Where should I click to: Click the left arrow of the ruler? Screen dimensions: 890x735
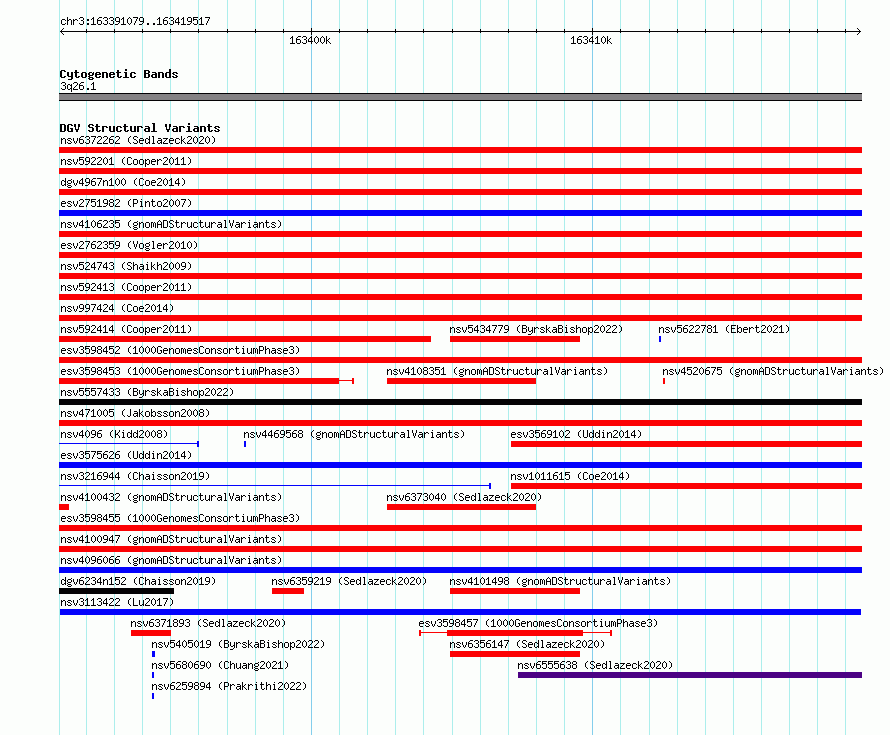pos(62,31)
